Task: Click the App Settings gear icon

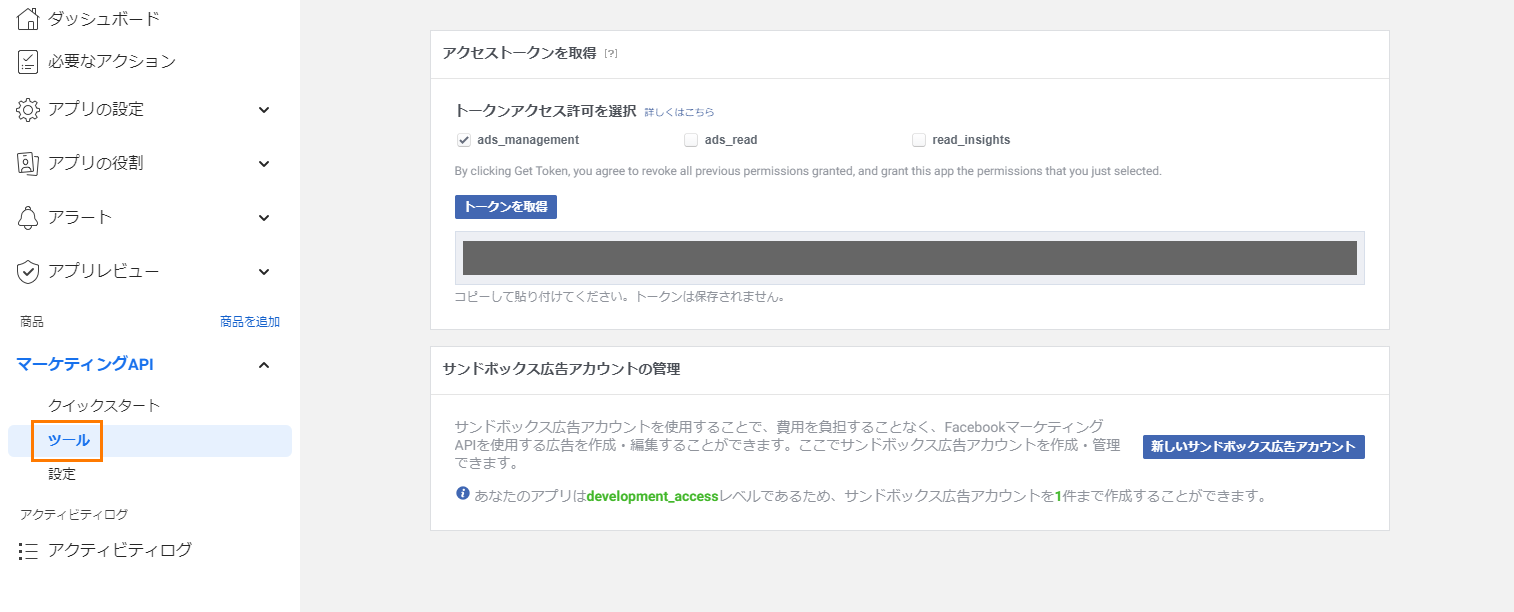Action: tap(28, 109)
